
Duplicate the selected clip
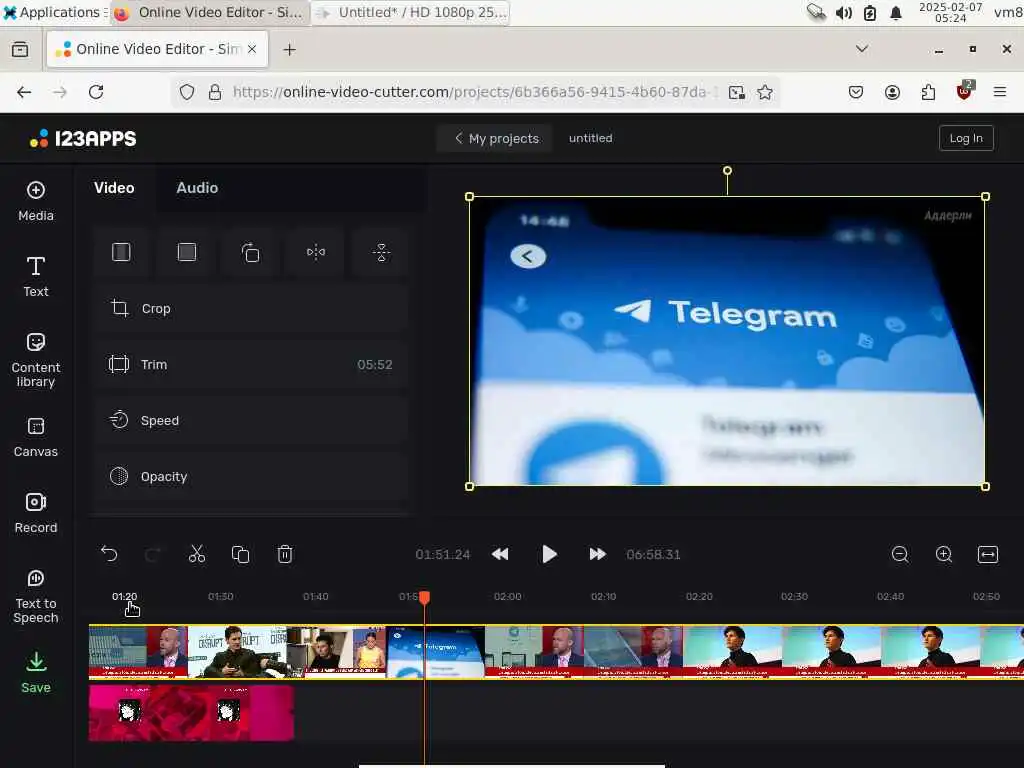(x=240, y=554)
